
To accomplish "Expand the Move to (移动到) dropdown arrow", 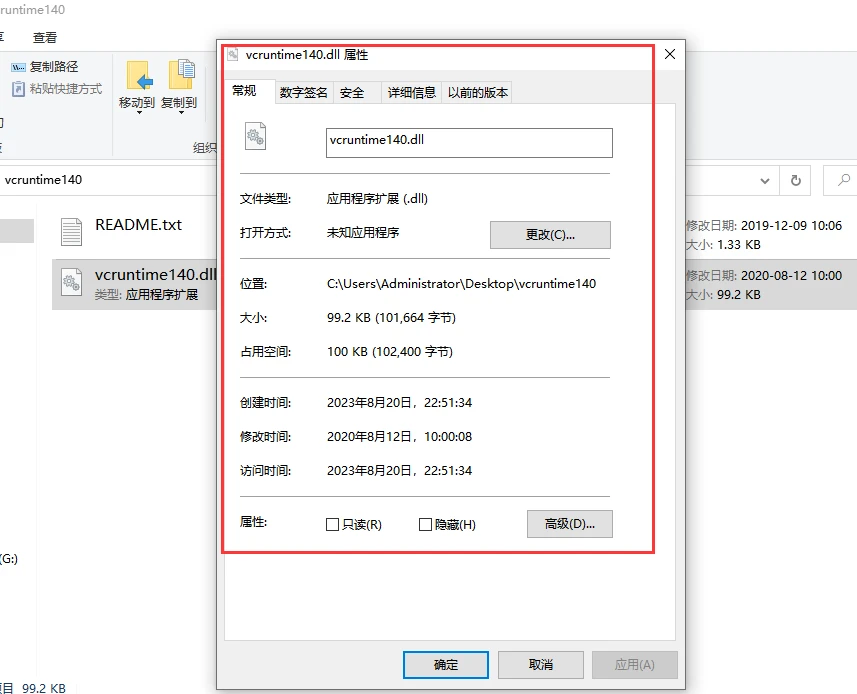I will [139, 113].
